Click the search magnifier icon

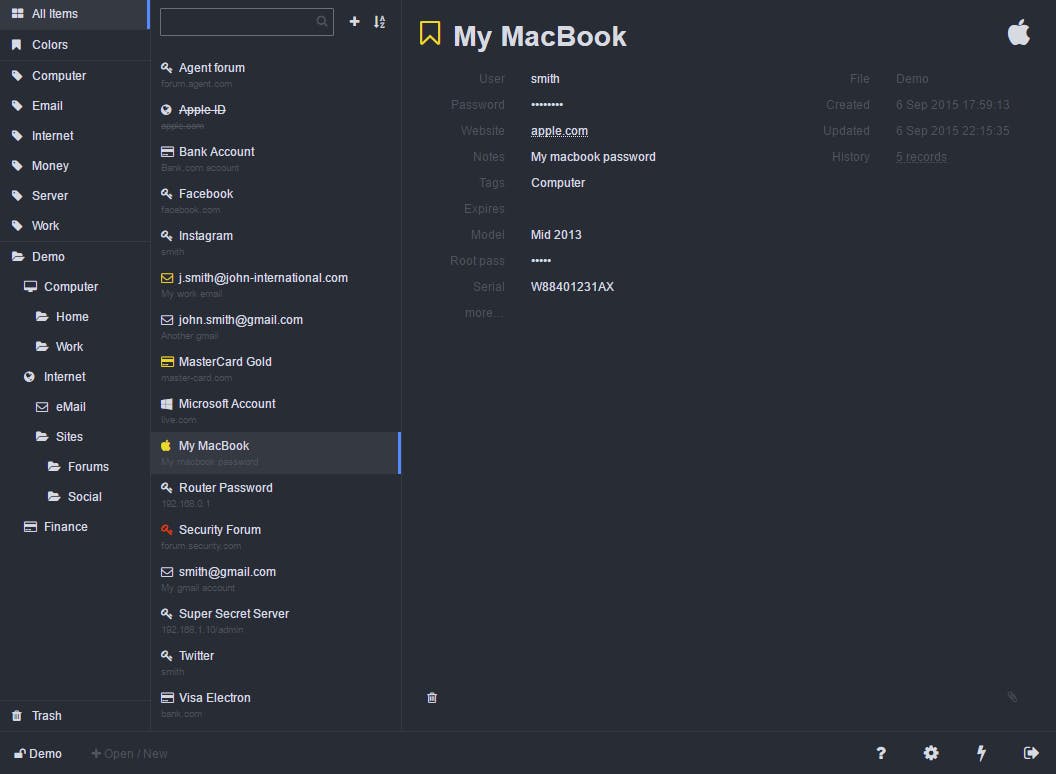pyautogui.click(x=322, y=22)
